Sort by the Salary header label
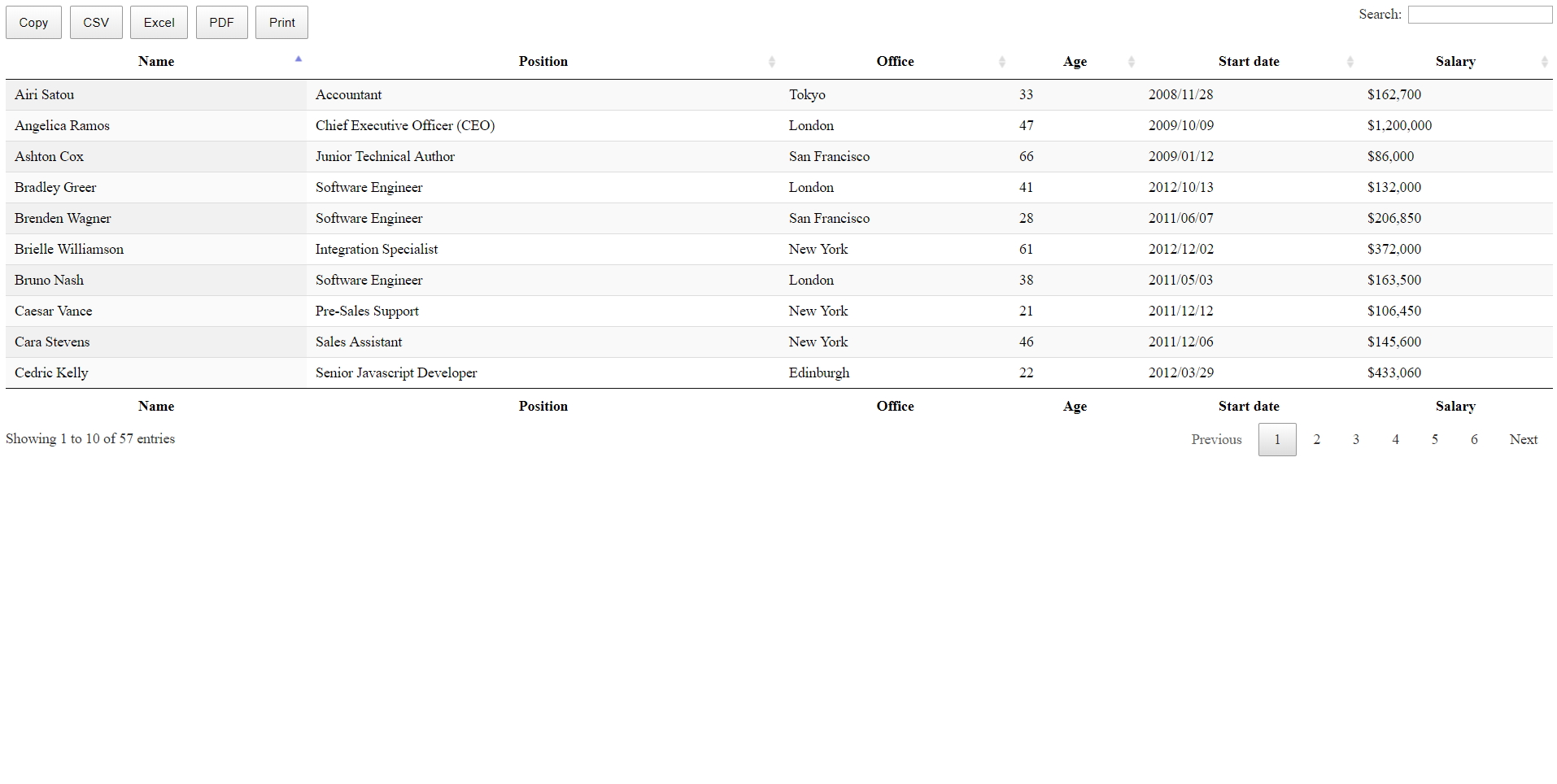Viewport: 1557px width, 784px height. tap(1455, 61)
